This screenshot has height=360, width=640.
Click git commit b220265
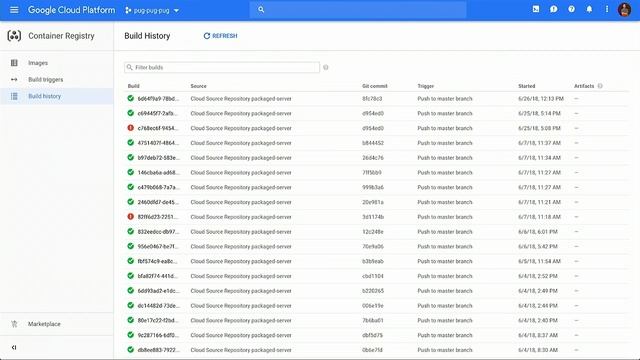(x=373, y=291)
